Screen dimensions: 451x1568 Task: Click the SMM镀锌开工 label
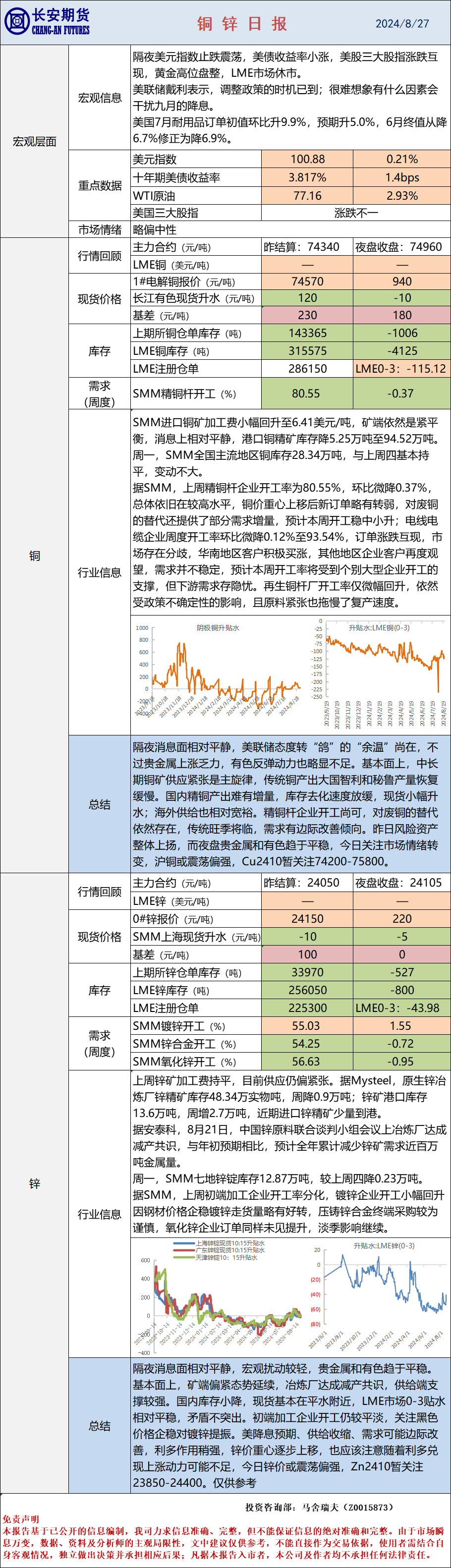click(x=179, y=1026)
